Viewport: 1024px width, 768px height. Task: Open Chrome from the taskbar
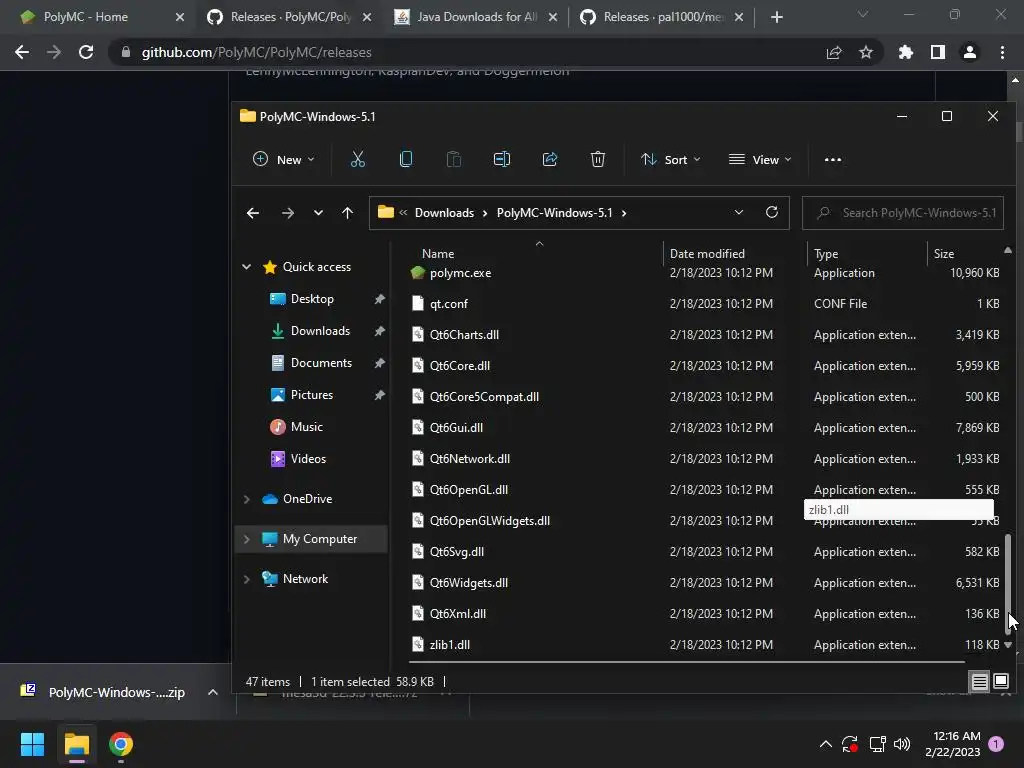121,744
